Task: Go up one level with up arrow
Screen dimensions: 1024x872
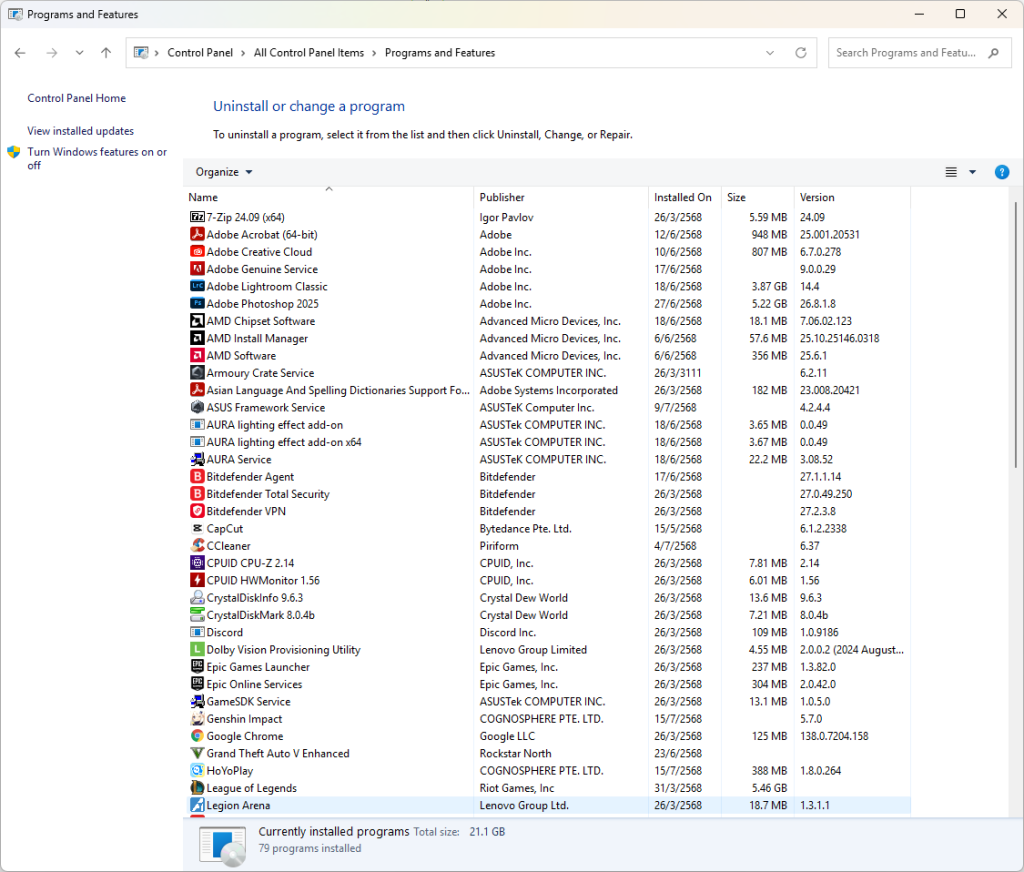Action: pyautogui.click(x=106, y=53)
